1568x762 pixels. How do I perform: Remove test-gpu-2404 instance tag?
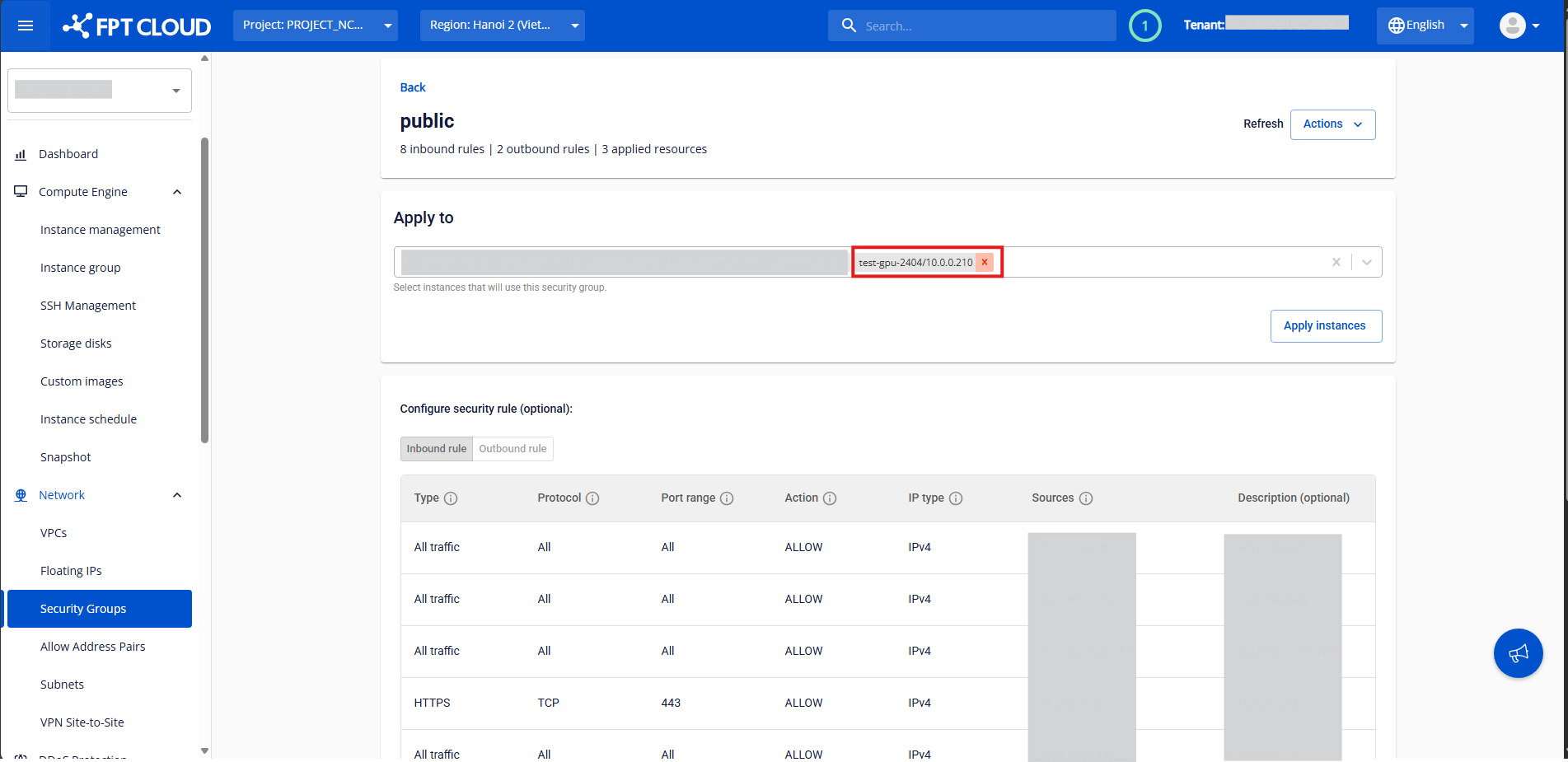(985, 262)
